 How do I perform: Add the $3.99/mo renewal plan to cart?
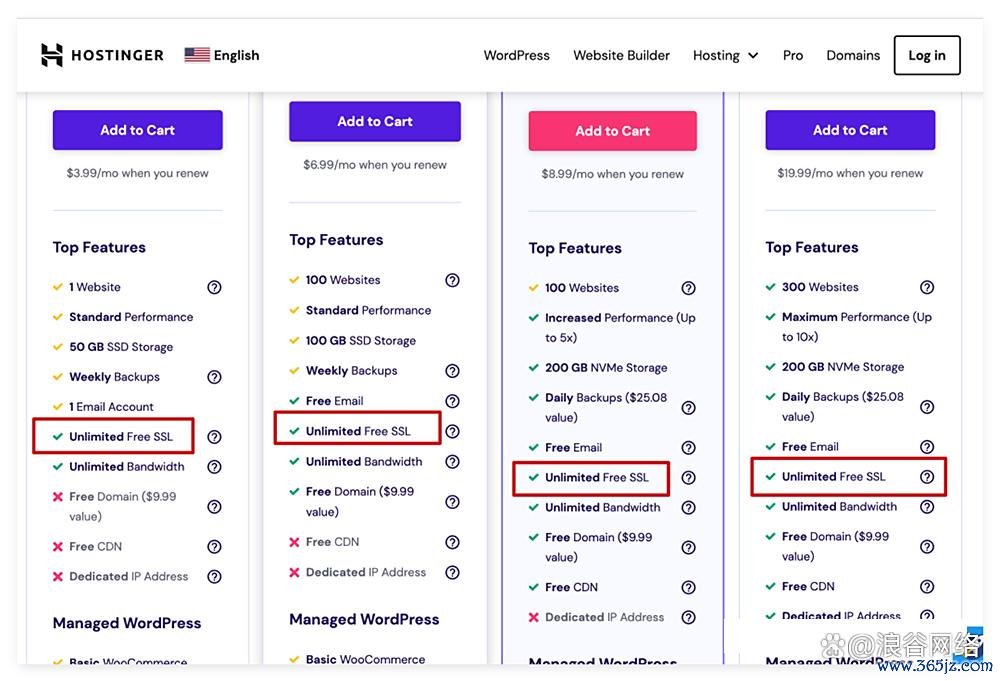click(x=138, y=130)
